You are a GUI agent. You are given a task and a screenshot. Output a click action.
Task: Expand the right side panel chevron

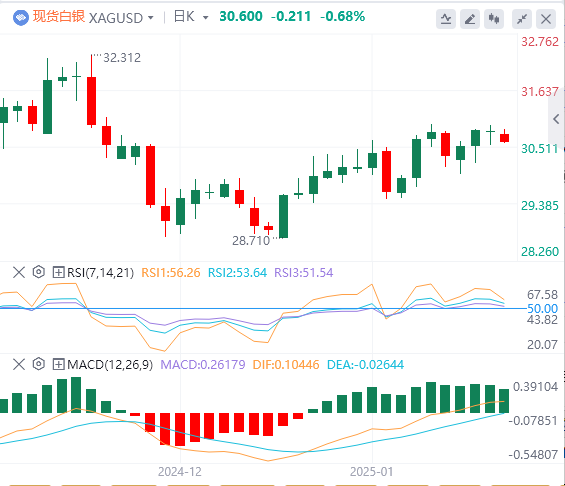point(556,119)
